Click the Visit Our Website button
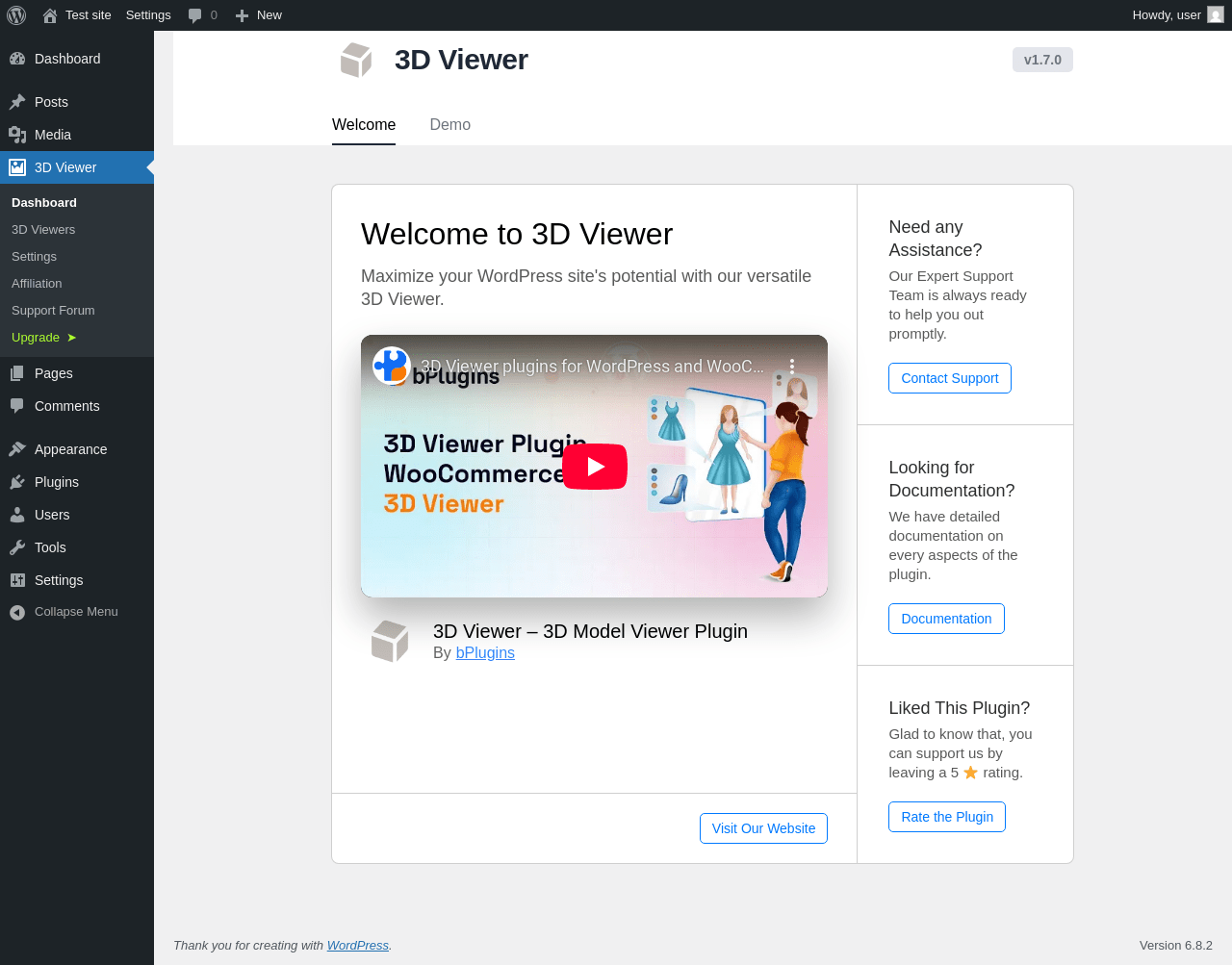Viewport: 1232px width, 965px height. (763, 828)
